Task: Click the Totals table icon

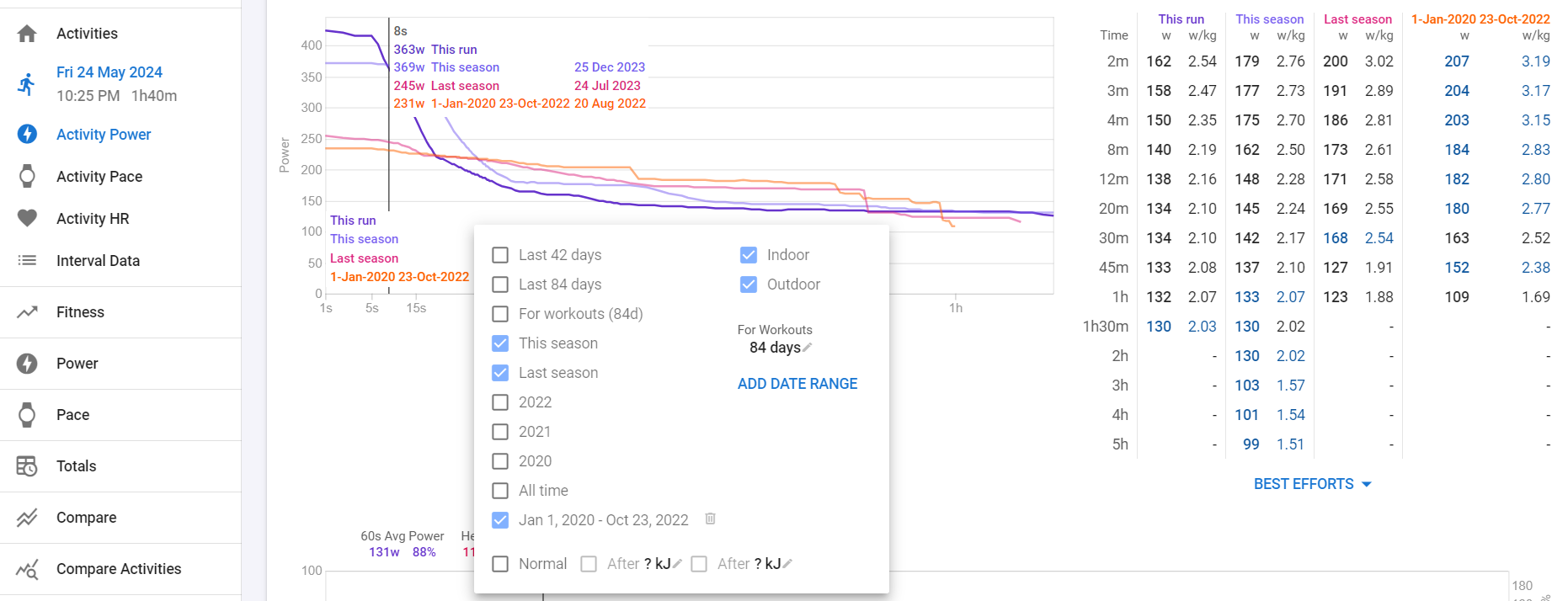Action: 27,466
